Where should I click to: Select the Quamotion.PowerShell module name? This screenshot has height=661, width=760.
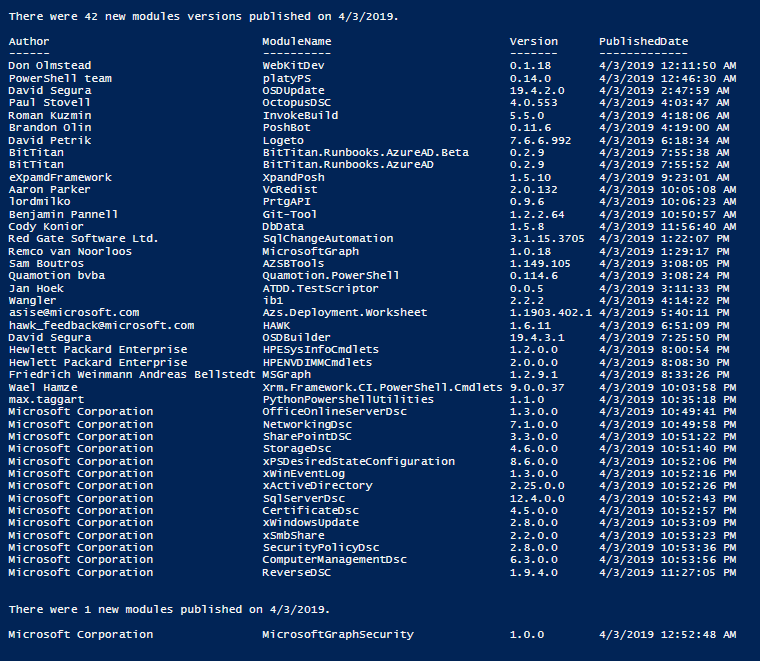[331, 276]
